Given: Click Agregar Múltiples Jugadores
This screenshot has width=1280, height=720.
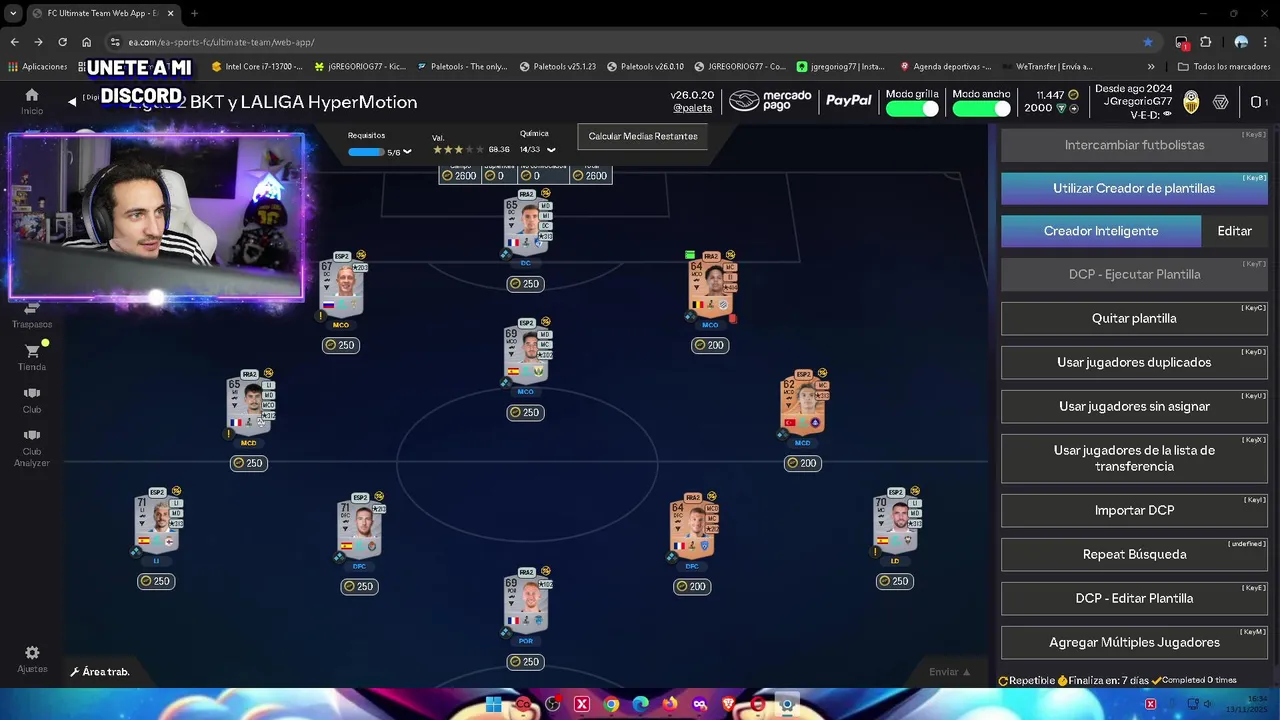Looking at the screenshot, I should pos(1134,642).
